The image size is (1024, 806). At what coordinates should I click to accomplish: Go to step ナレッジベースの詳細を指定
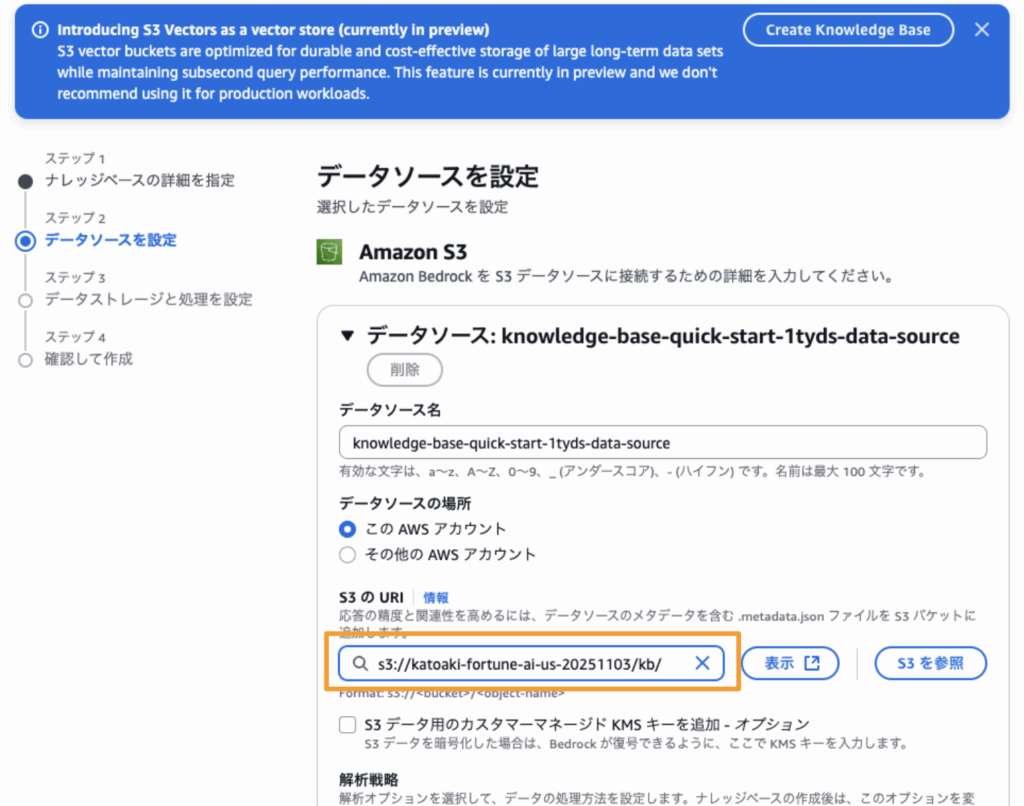tap(140, 181)
